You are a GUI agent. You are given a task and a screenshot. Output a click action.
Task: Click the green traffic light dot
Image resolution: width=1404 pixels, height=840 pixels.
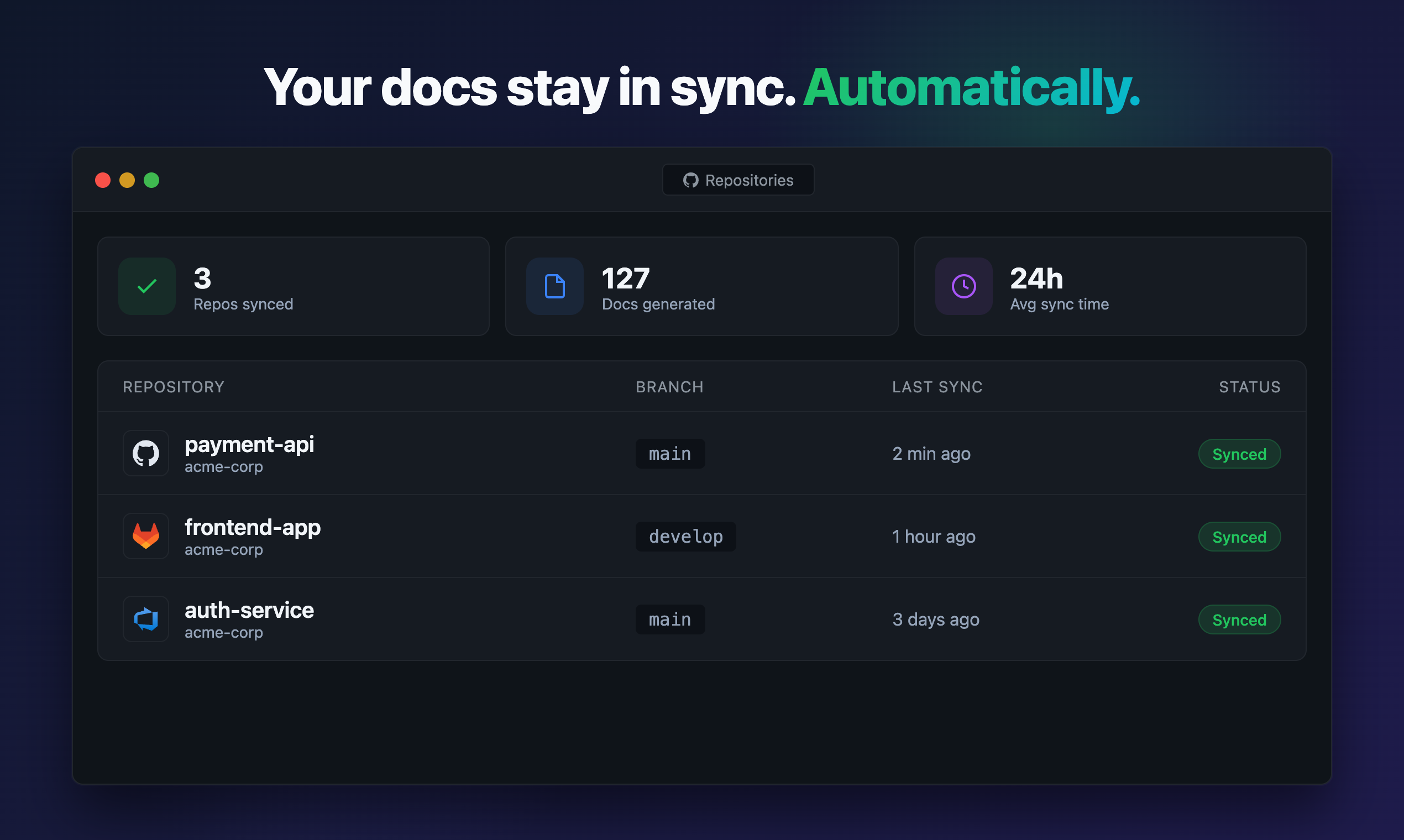pyautogui.click(x=153, y=180)
